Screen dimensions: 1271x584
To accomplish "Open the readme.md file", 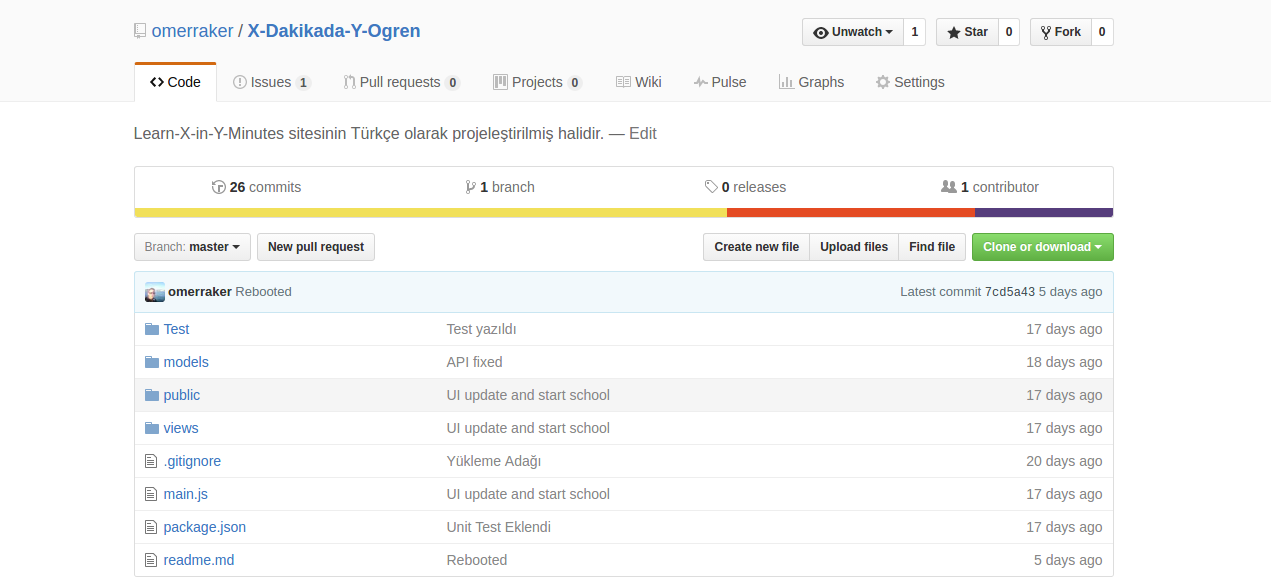I will (199, 560).
